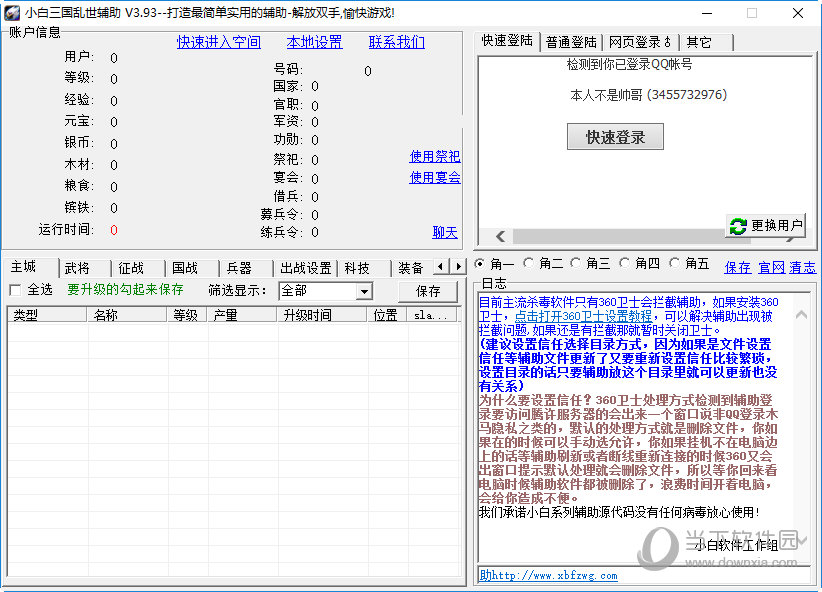Image resolution: width=822 pixels, height=592 pixels.
Task: Switch to the 其它 tab
Action: pos(706,42)
